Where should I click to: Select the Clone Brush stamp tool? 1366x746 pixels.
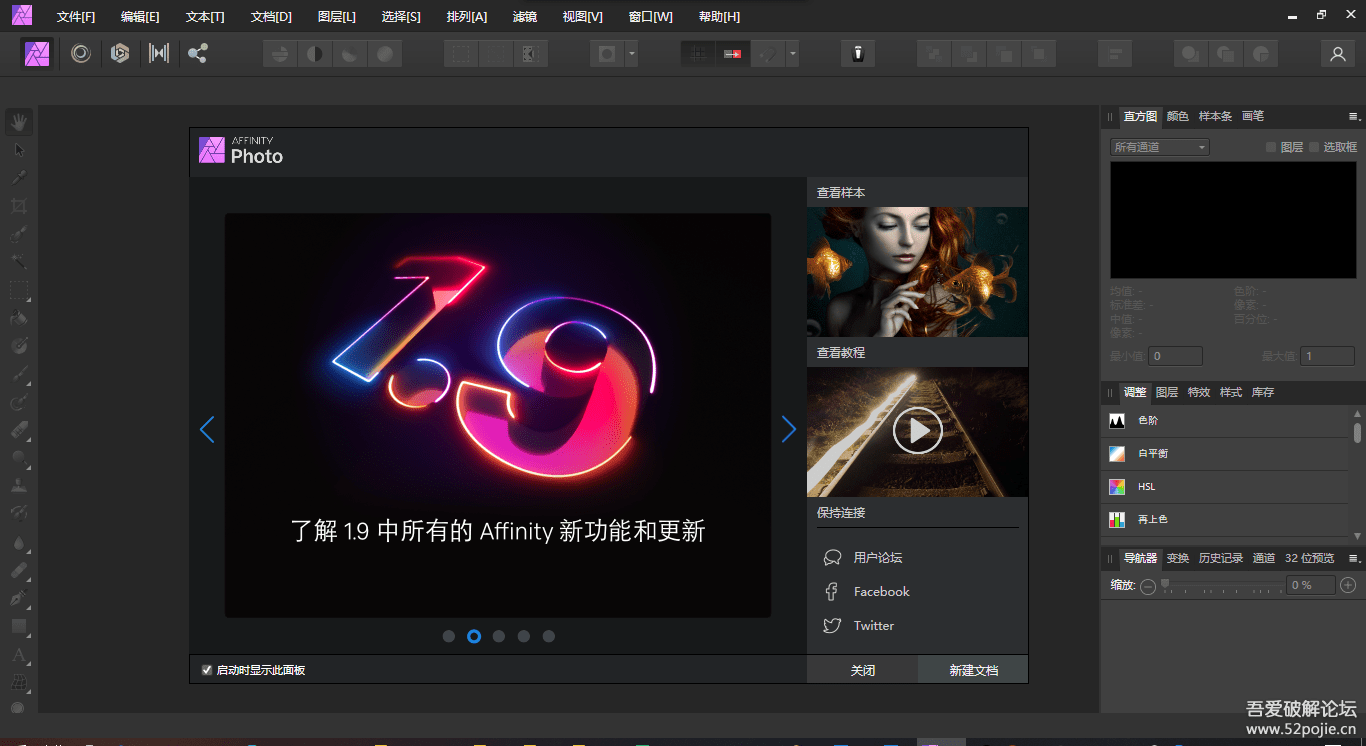[19, 485]
